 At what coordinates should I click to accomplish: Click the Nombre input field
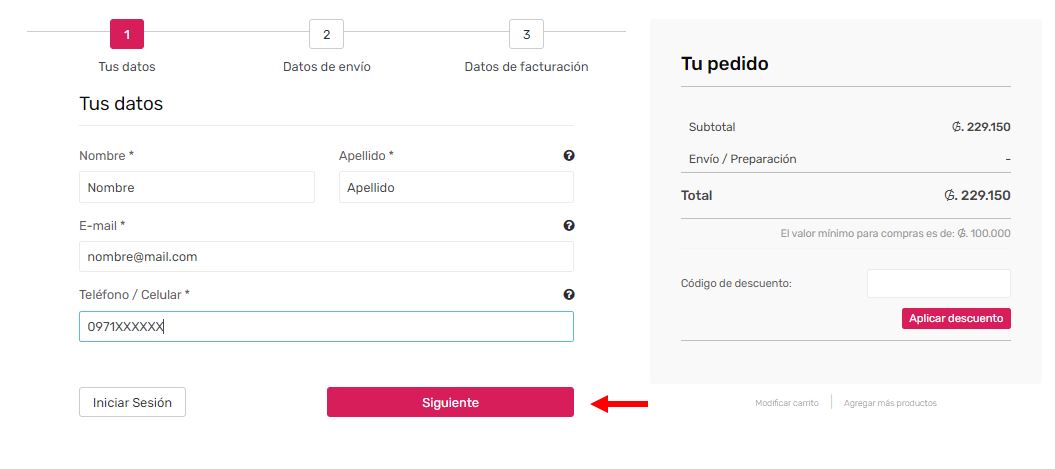196,187
